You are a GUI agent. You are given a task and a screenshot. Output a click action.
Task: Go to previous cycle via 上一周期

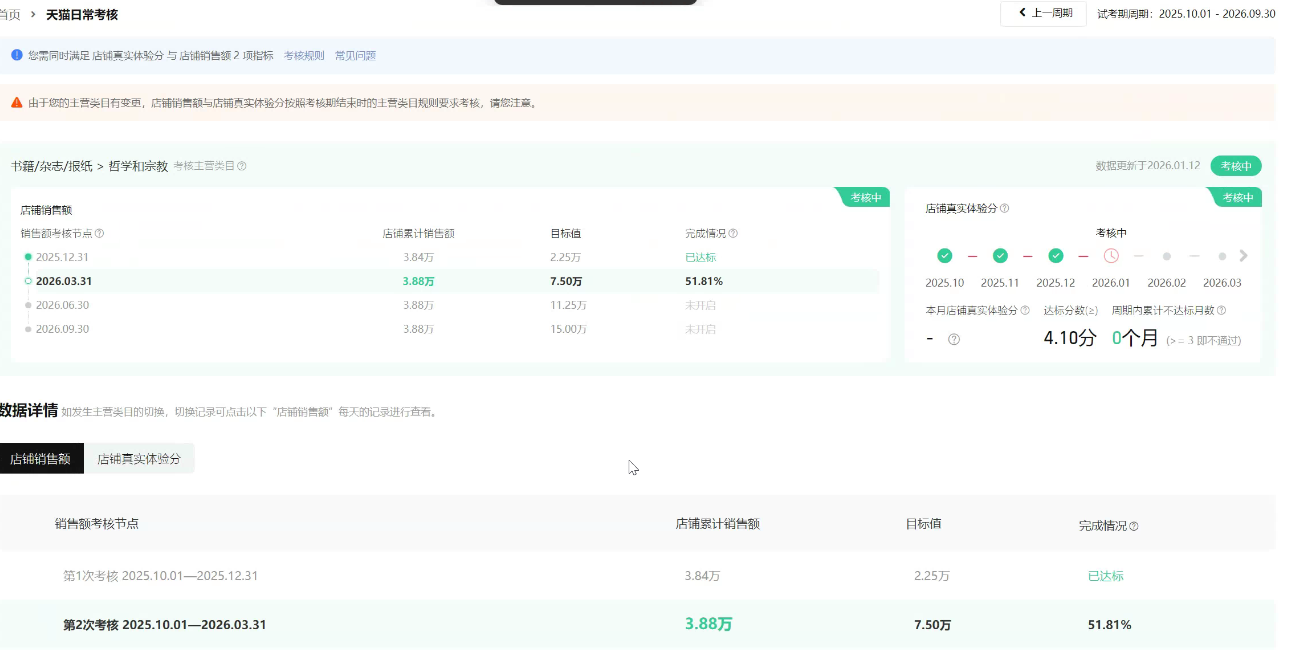coord(1043,13)
